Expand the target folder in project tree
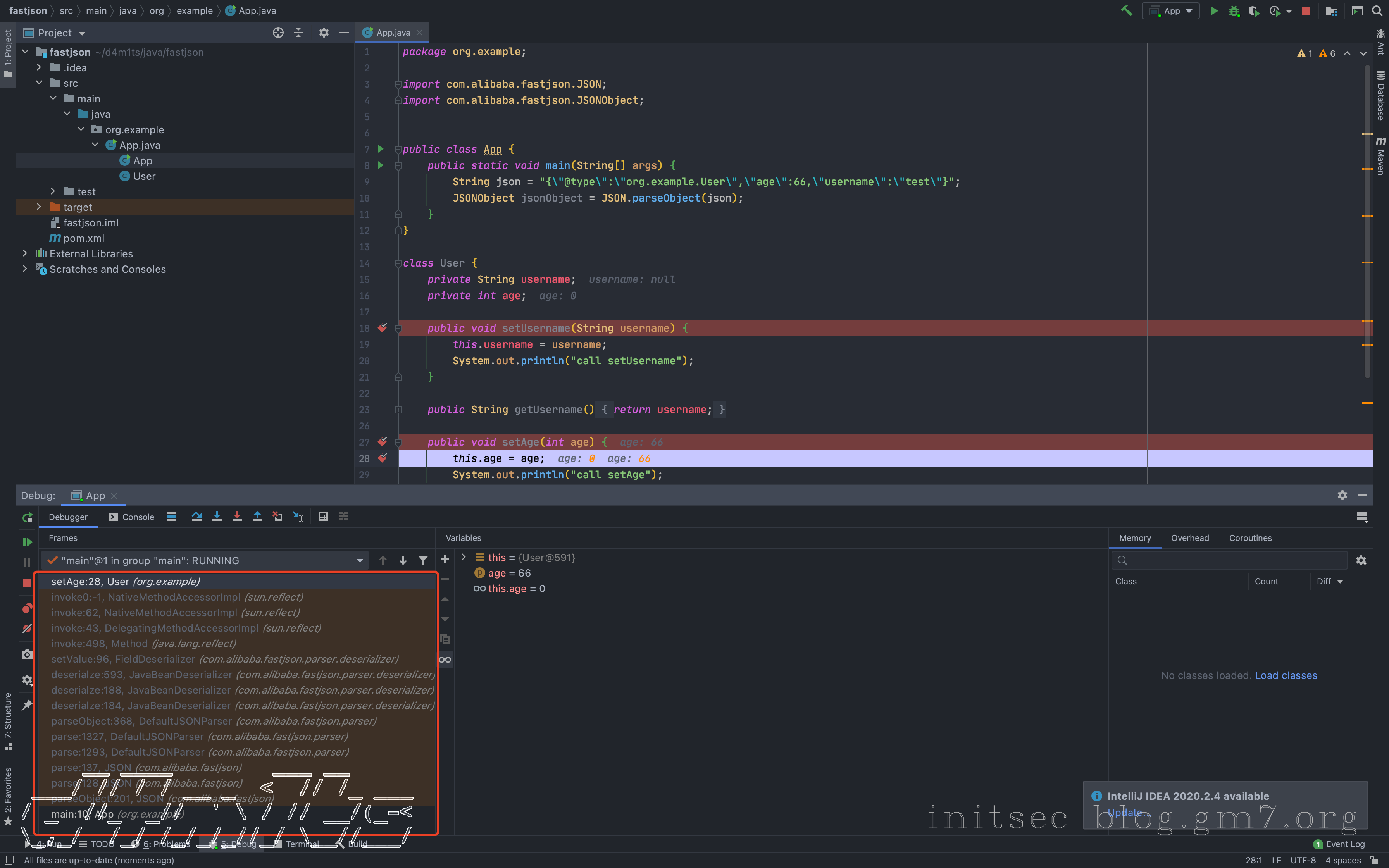This screenshot has height=868, width=1389. [x=39, y=207]
